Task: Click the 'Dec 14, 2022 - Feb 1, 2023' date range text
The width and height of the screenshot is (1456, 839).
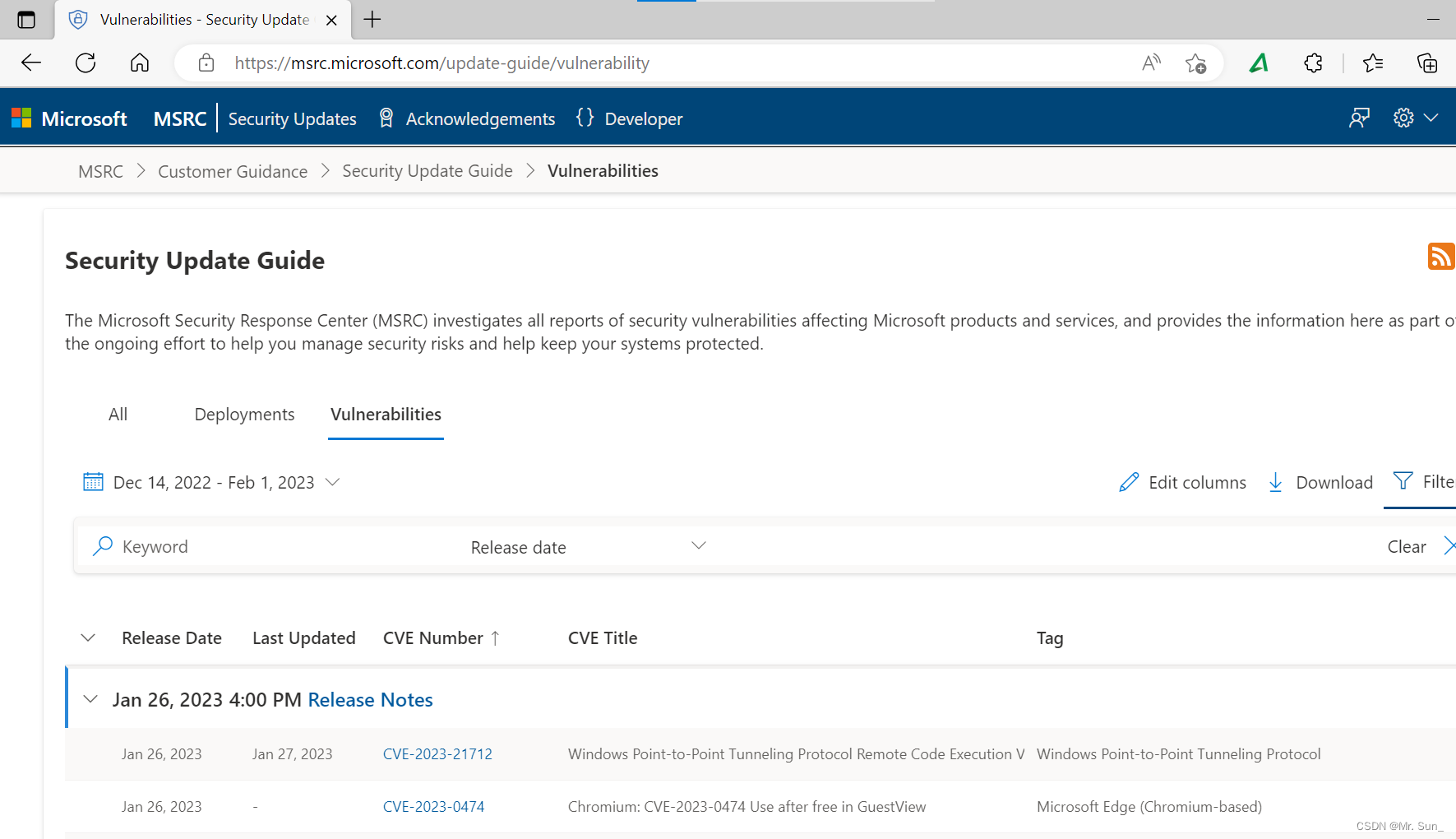Action: [x=214, y=482]
